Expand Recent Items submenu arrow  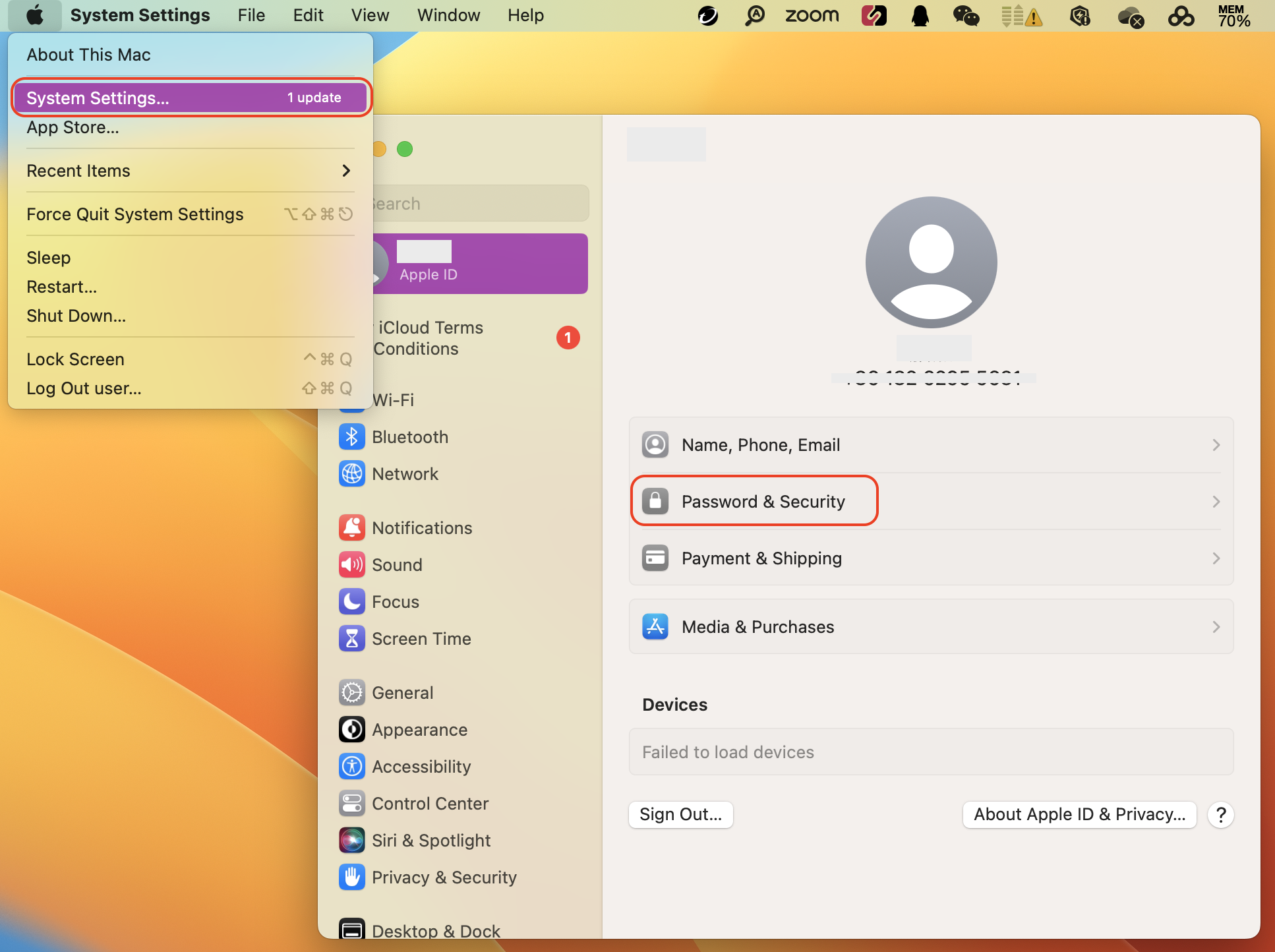[346, 171]
